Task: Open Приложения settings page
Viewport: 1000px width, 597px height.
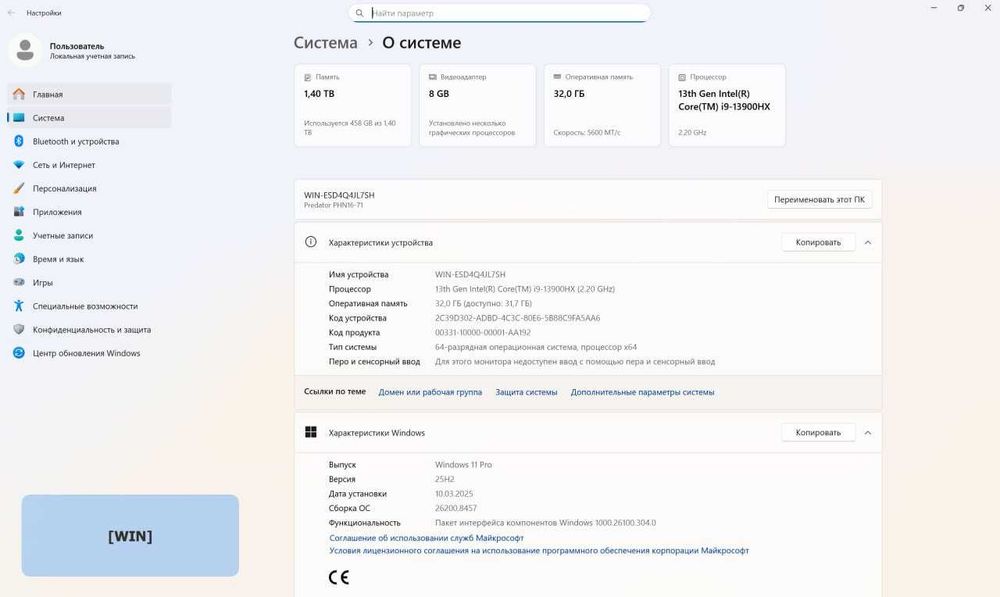Action: pyautogui.click(x=89, y=212)
